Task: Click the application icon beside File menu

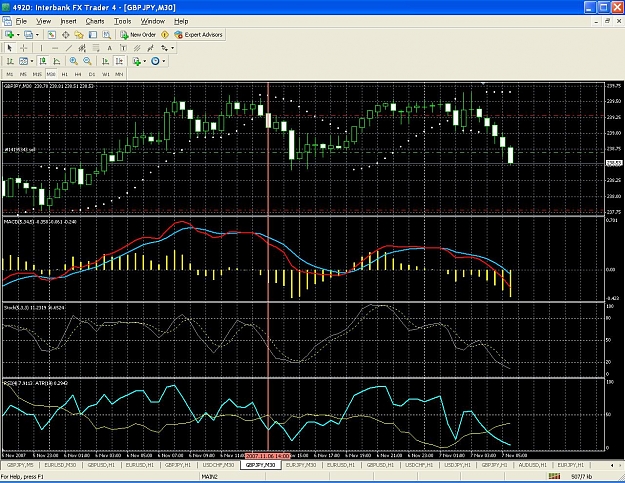Action: click(x=7, y=21)
